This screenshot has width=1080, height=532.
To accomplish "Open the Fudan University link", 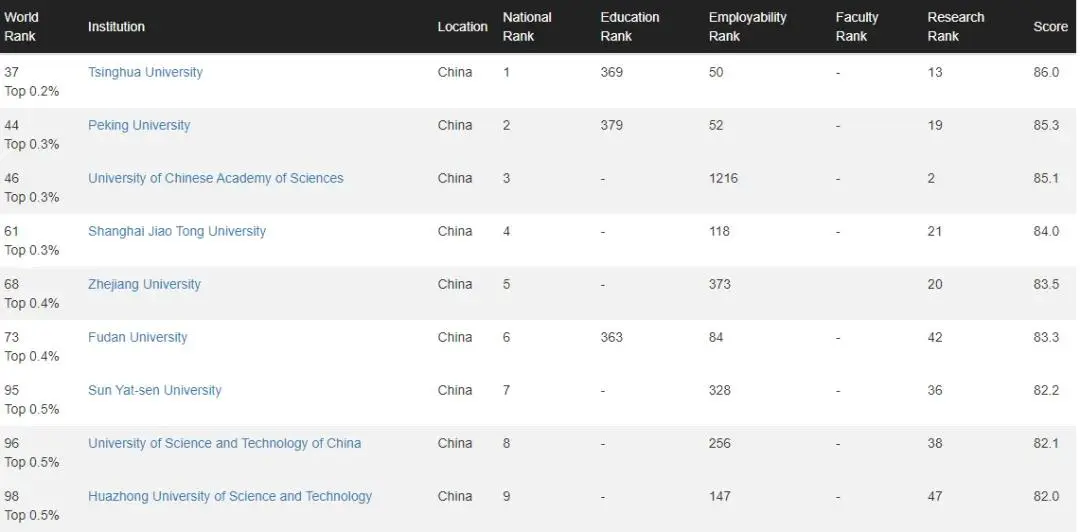I will 138,338.
